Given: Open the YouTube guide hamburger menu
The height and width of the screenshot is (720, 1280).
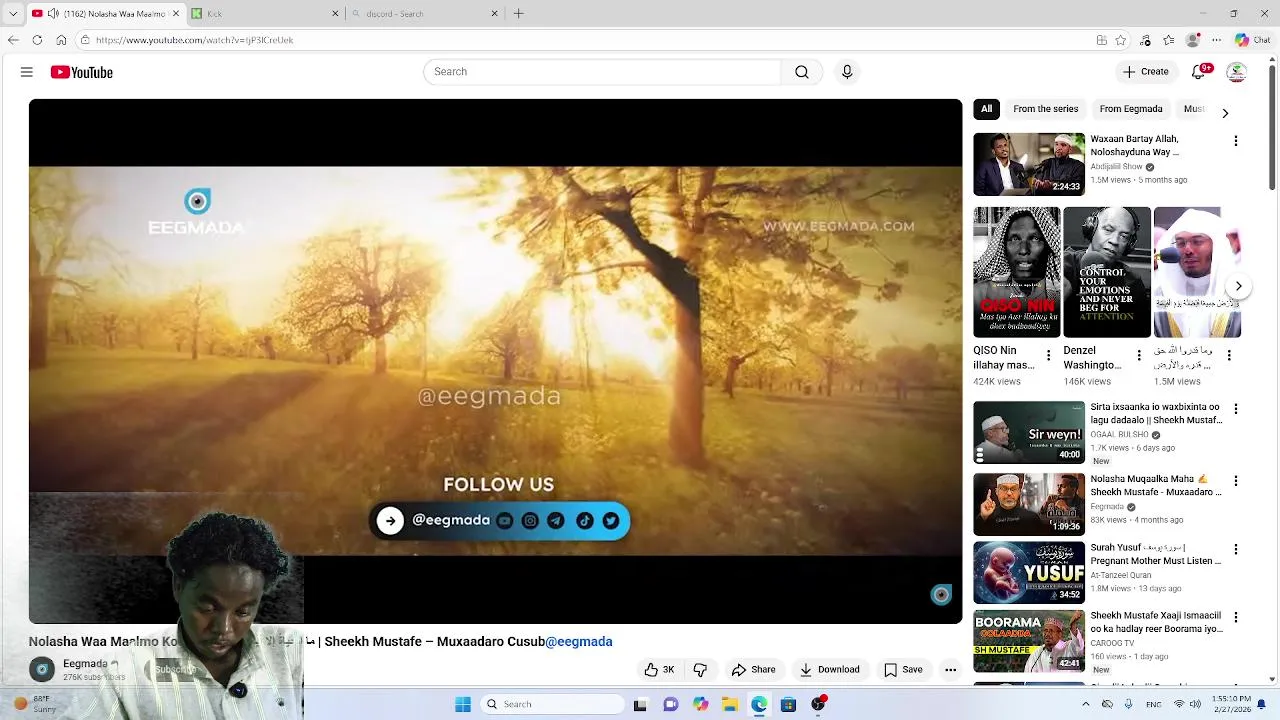Looking at the screenshot, I should click(x=27, y=72).
